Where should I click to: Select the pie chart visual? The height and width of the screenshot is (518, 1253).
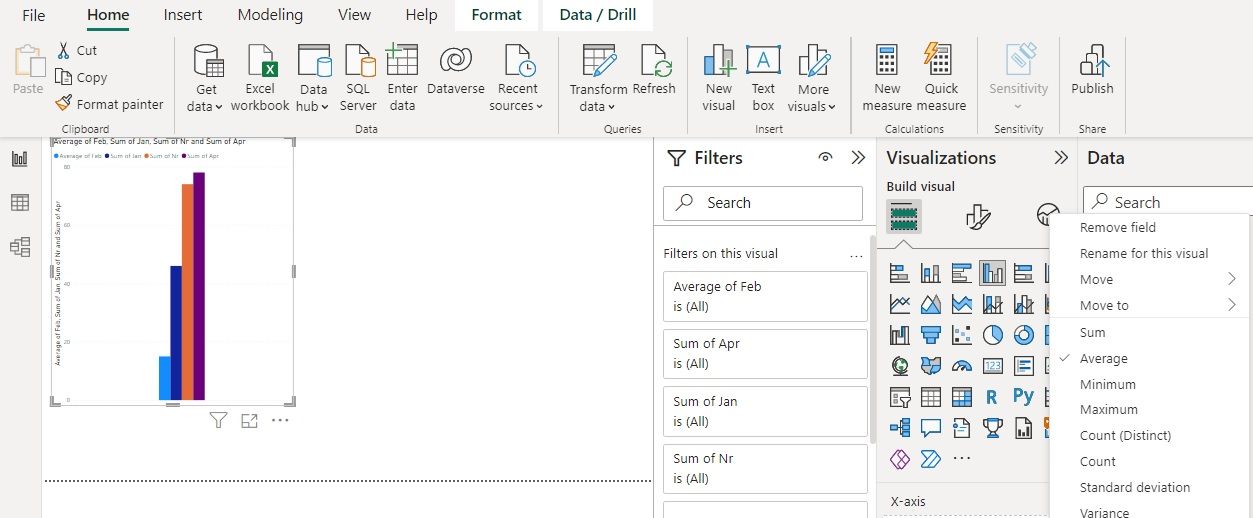coord(993,335)
